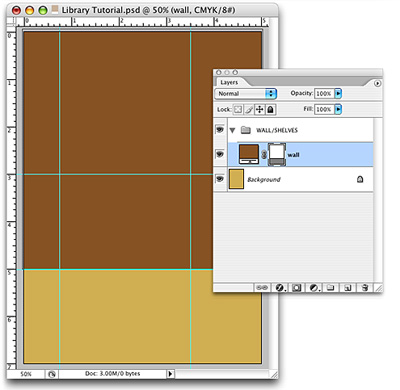Select the Background layer thumbnail
This screenshot has width=400, height=390.
pyautogui.click(x=236, y=179)
